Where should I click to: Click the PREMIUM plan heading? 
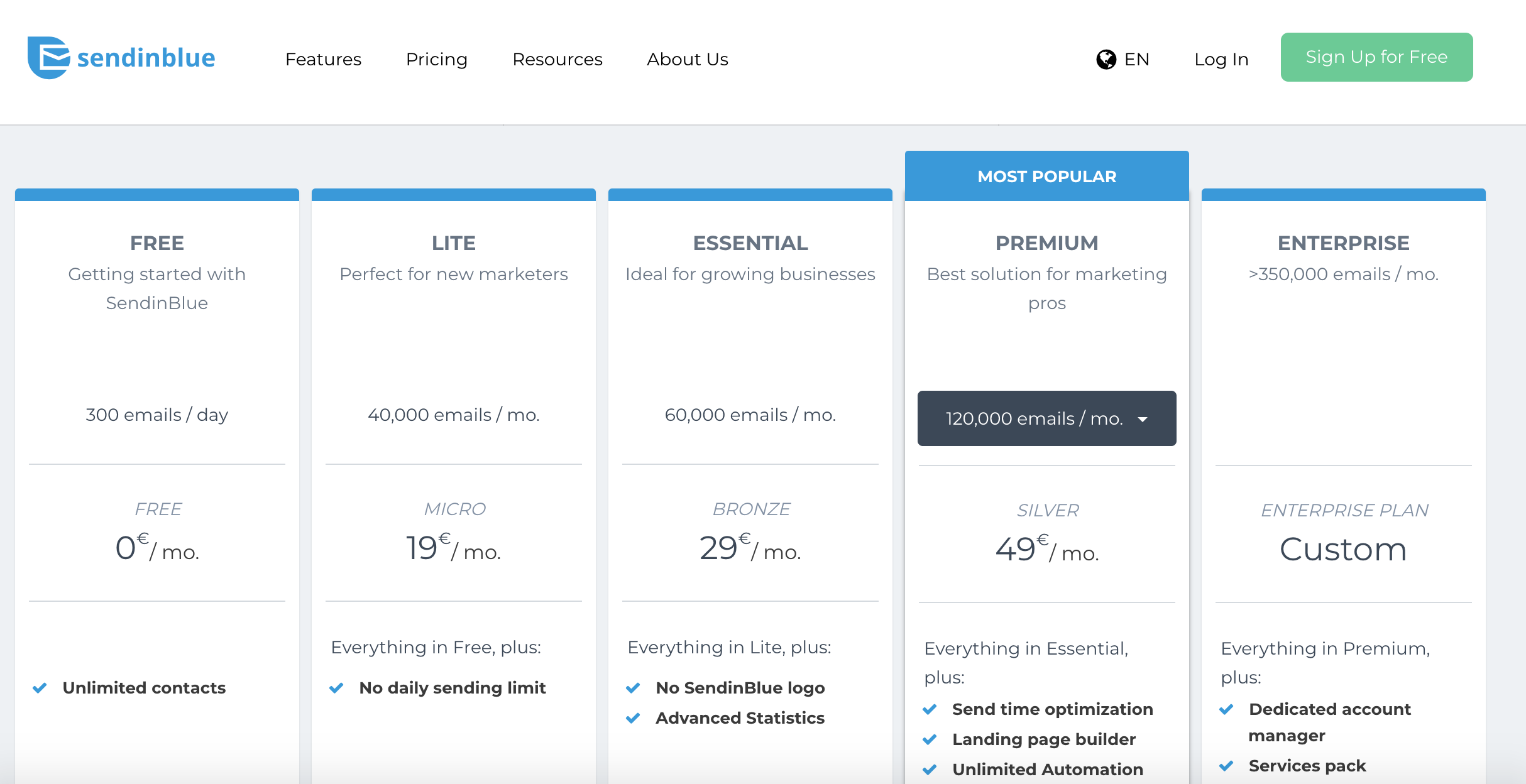(1047, 243)
